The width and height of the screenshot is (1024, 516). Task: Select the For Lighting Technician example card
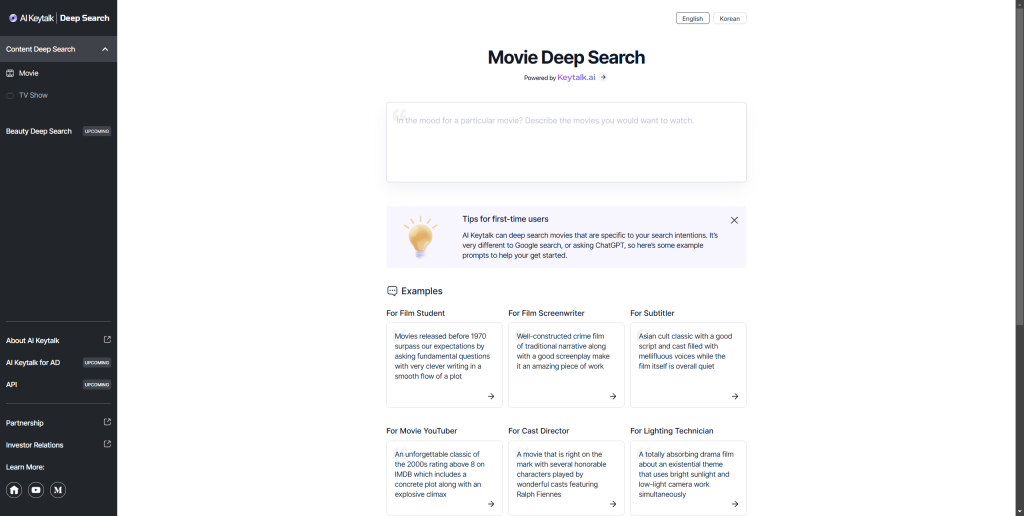688,478
